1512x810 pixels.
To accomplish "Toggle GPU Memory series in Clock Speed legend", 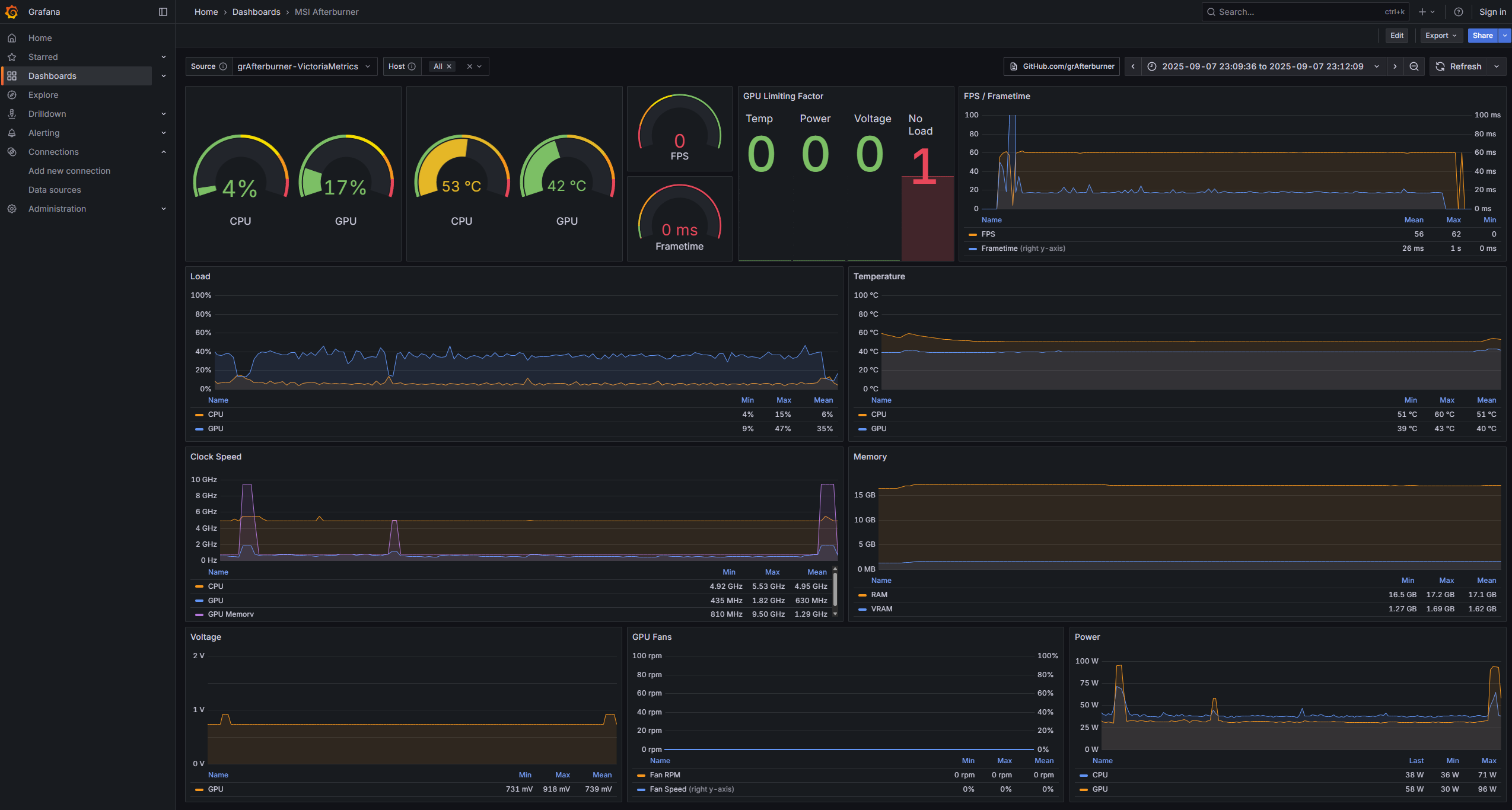I will 230,614.
